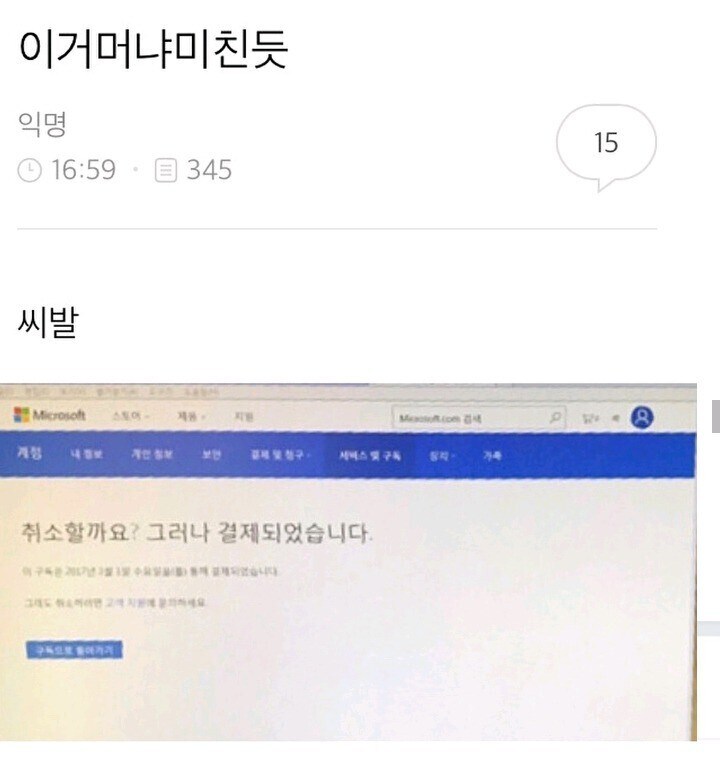Image resolution: width=720 pixels, height=777 pixels.
Task: Click the Microsoft.com 검색 search field
Action: [478, 418]
